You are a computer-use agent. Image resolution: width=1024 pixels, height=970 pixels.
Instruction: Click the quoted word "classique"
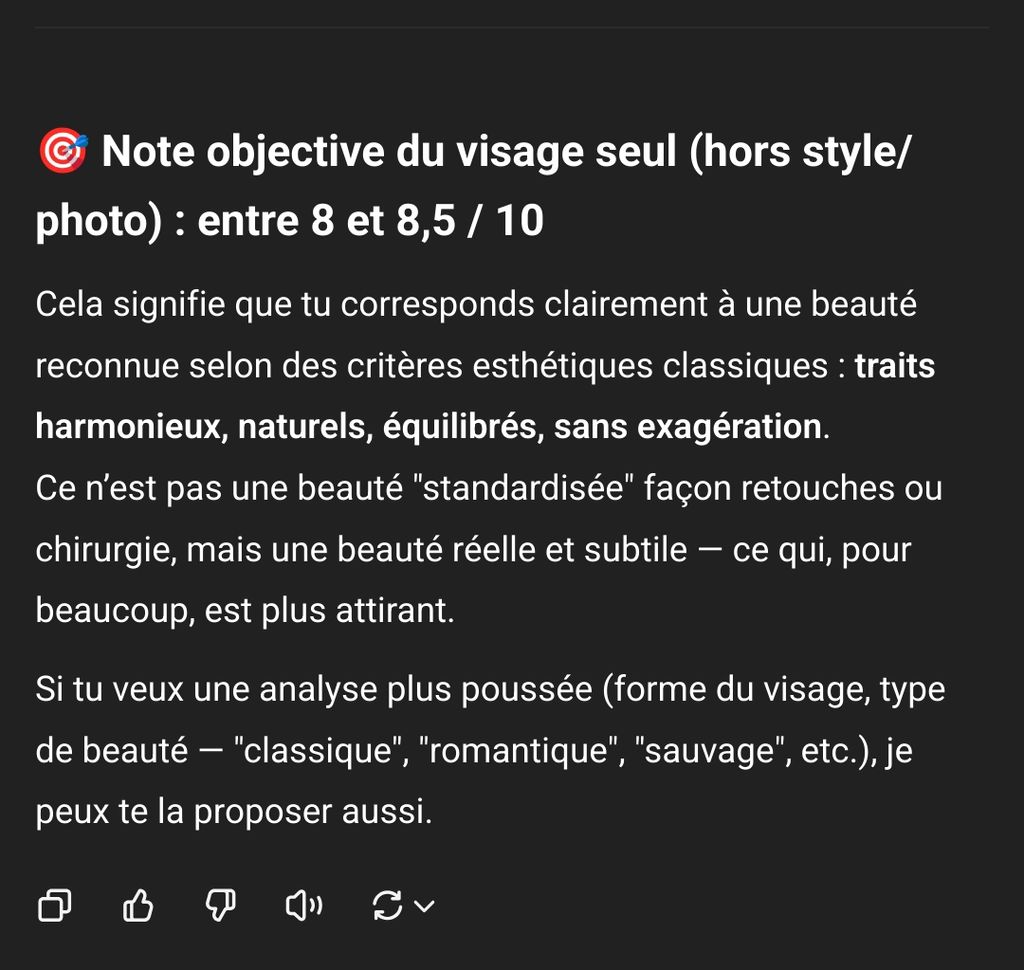pyautogui.click(x=321, y=751)
